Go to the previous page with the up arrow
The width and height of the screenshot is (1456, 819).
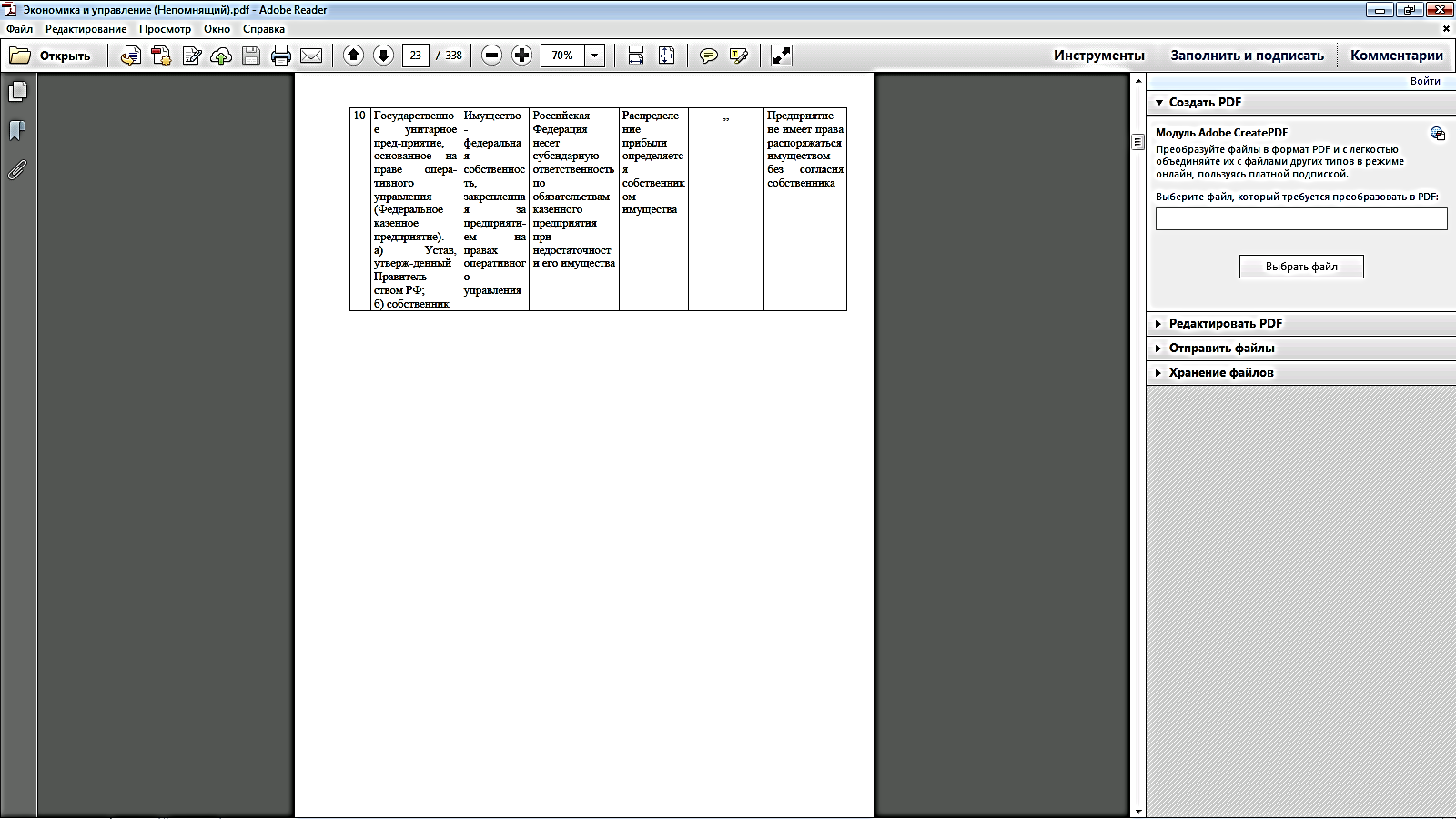[x=353, y=56]
